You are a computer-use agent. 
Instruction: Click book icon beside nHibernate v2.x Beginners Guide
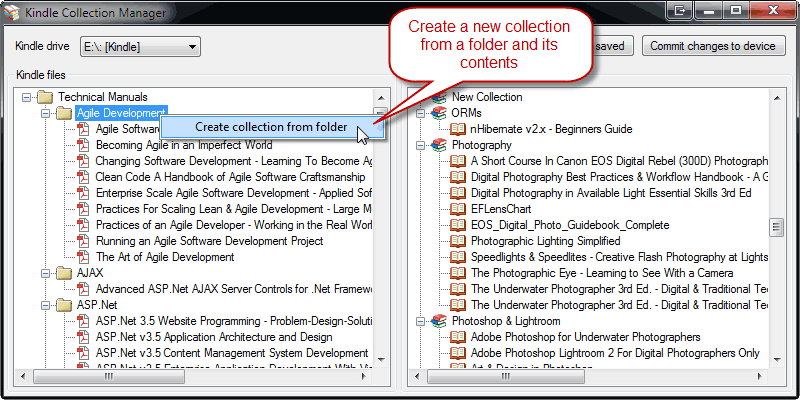[x=458, y=129]
